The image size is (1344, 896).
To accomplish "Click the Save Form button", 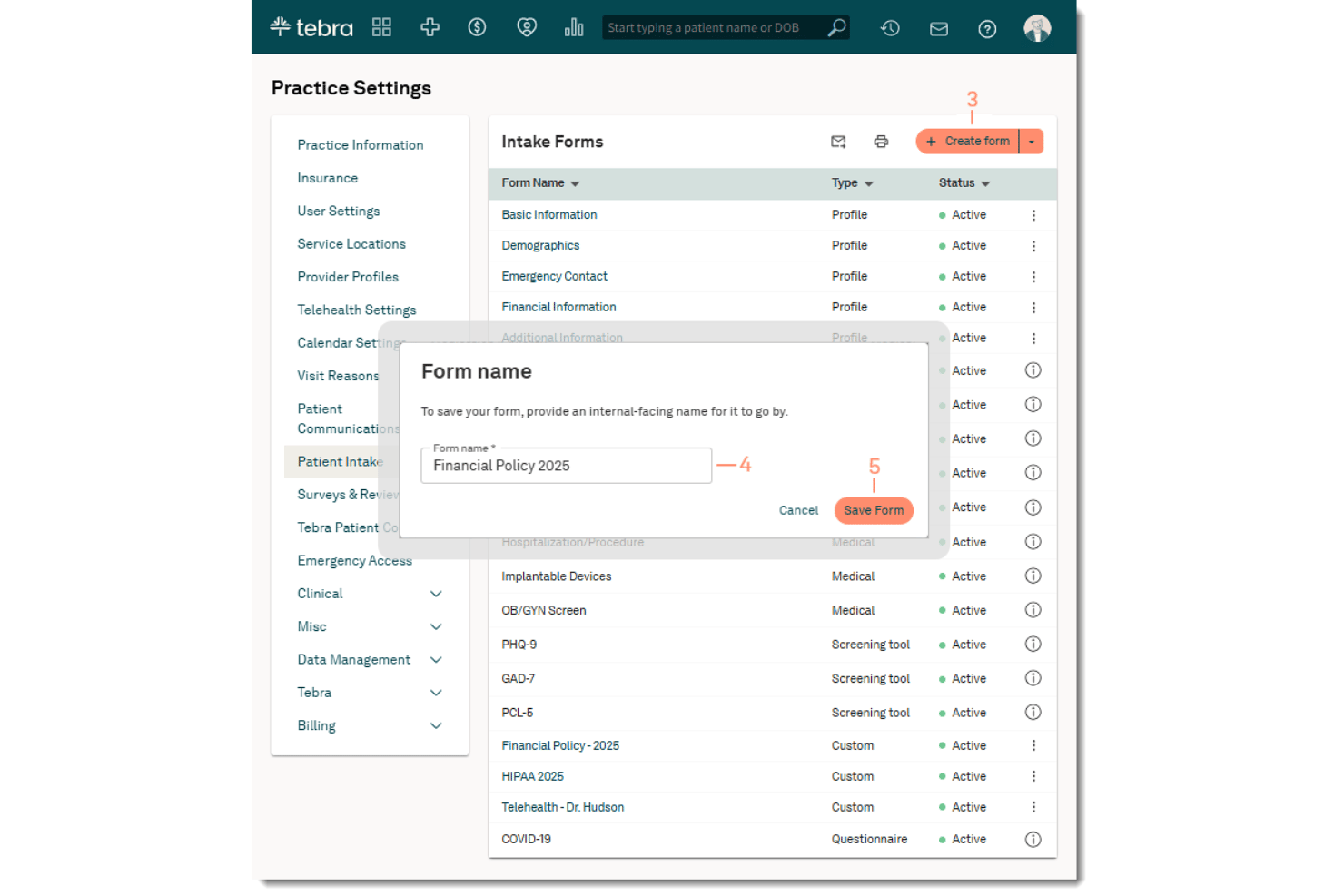I will 874,510.
